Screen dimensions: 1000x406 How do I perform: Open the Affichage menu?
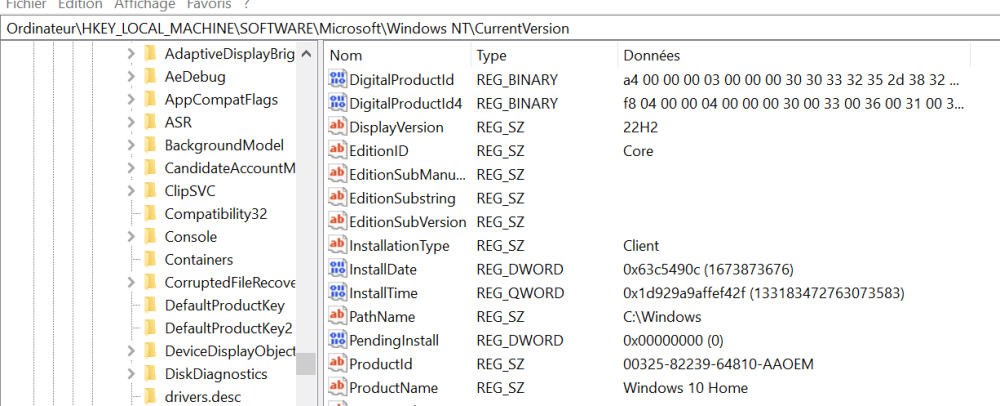pos(145,5)
